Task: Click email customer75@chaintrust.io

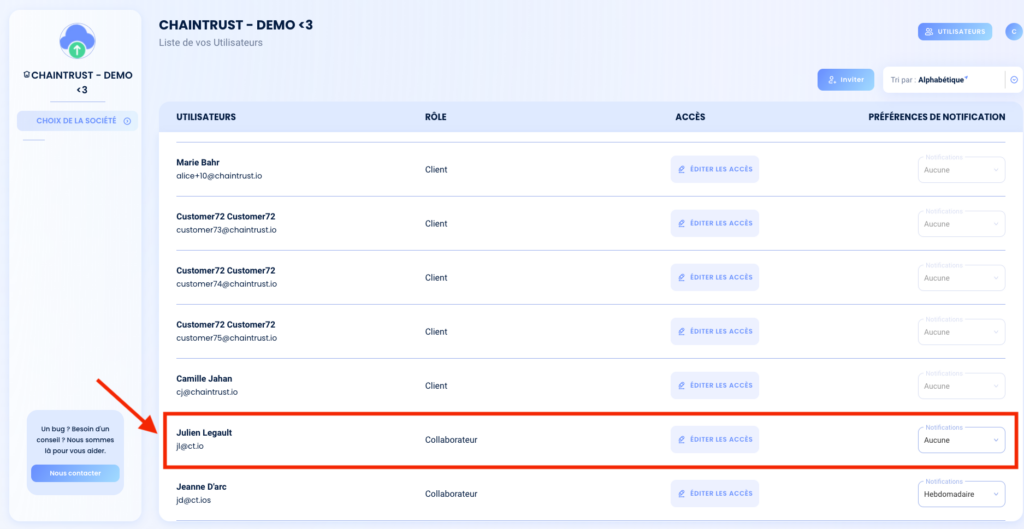Action: pyautogui.click(x=227, y=338)
